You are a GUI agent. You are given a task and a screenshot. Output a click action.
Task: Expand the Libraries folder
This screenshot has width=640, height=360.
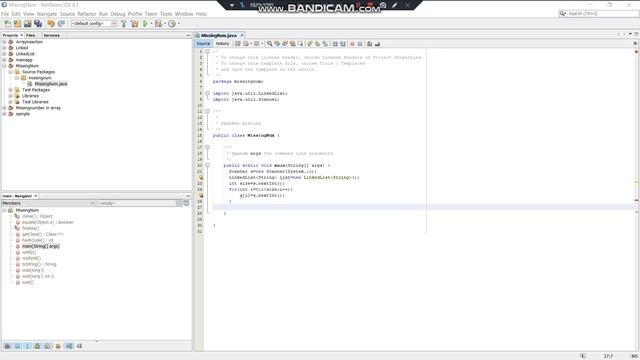(11, 96)
